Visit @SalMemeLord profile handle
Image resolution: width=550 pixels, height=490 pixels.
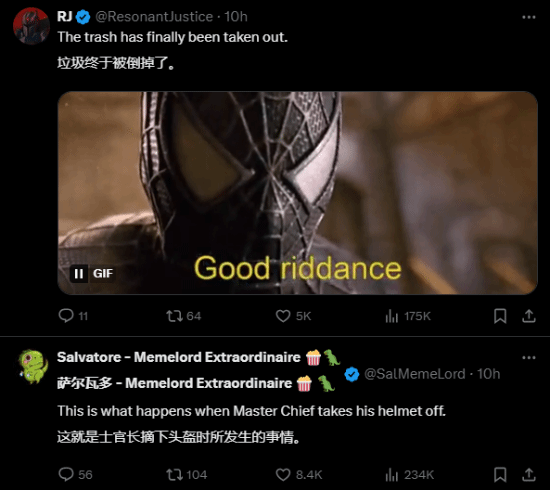[x=415, y=374]
